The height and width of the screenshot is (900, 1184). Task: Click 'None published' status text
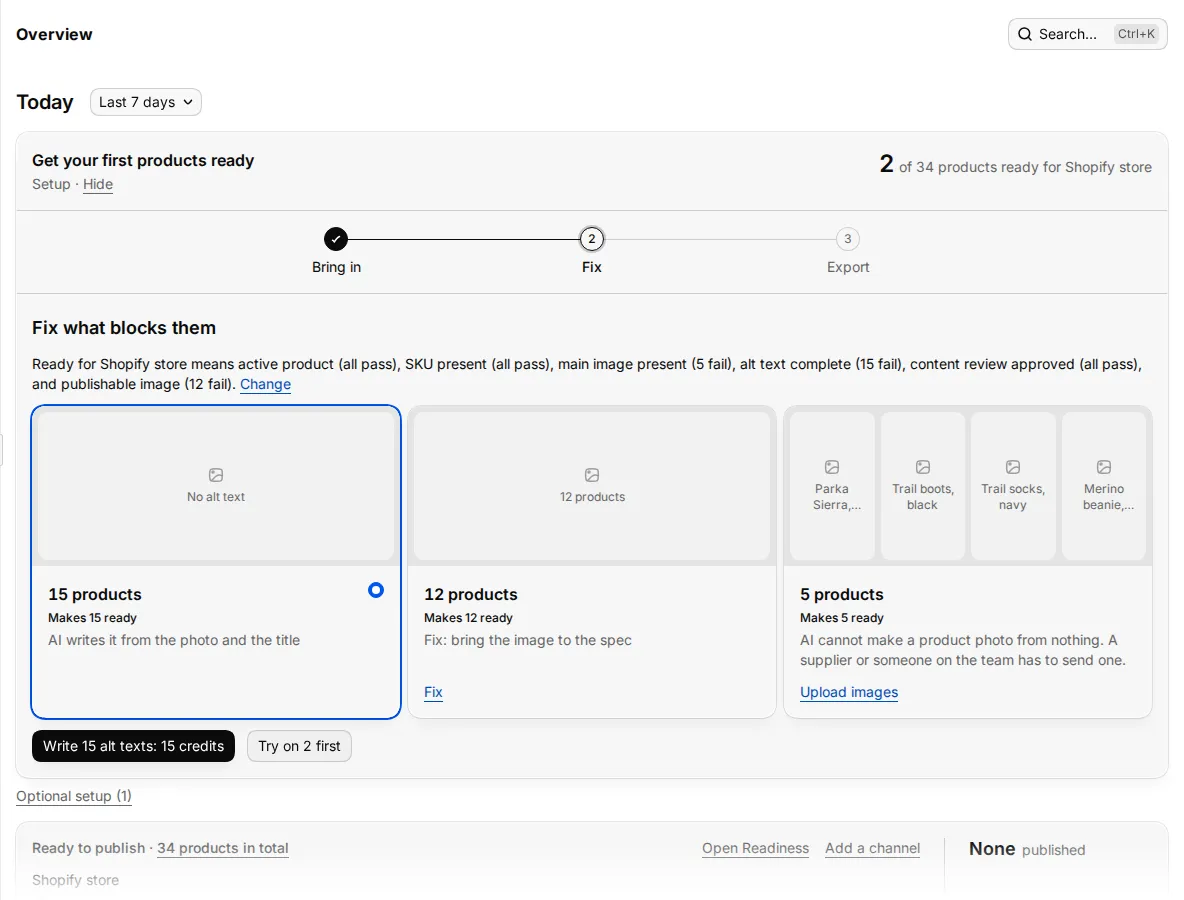(x=1027, y=849)
